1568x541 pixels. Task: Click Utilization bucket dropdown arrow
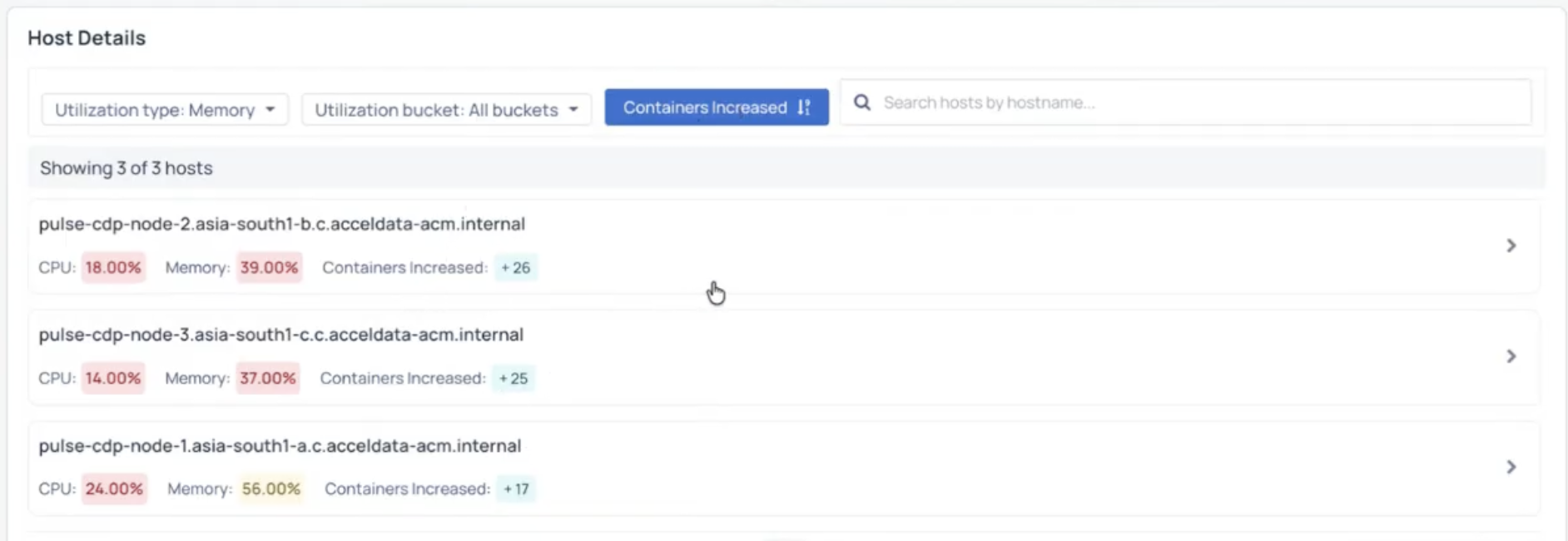573,110
